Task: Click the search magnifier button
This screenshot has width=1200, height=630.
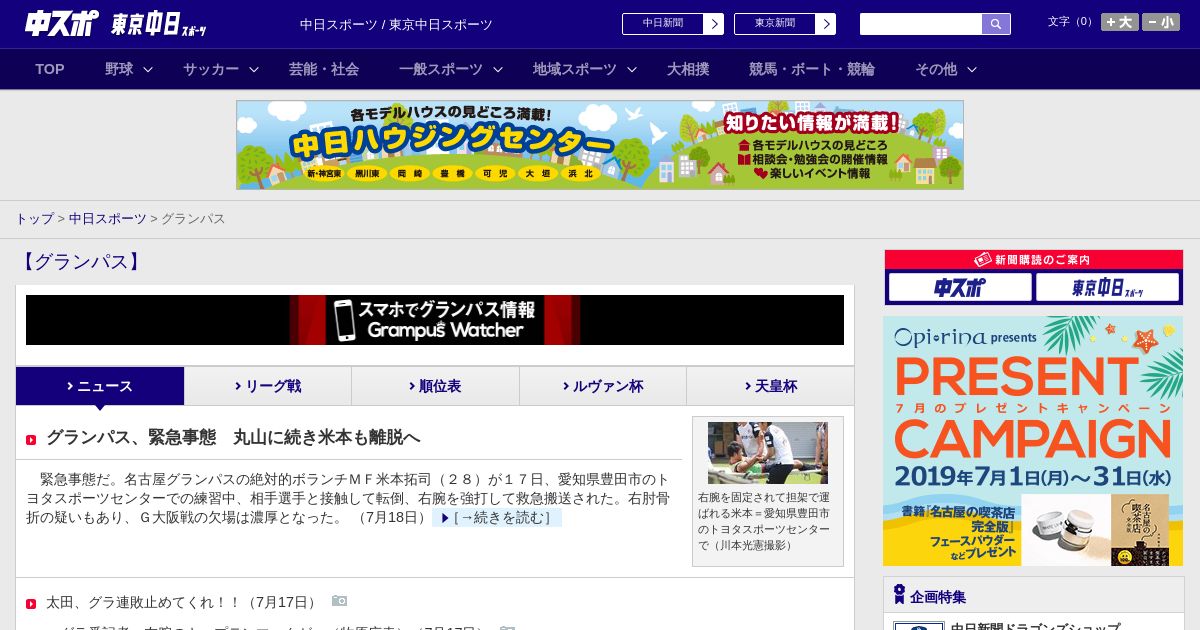Action: point(996,24)
